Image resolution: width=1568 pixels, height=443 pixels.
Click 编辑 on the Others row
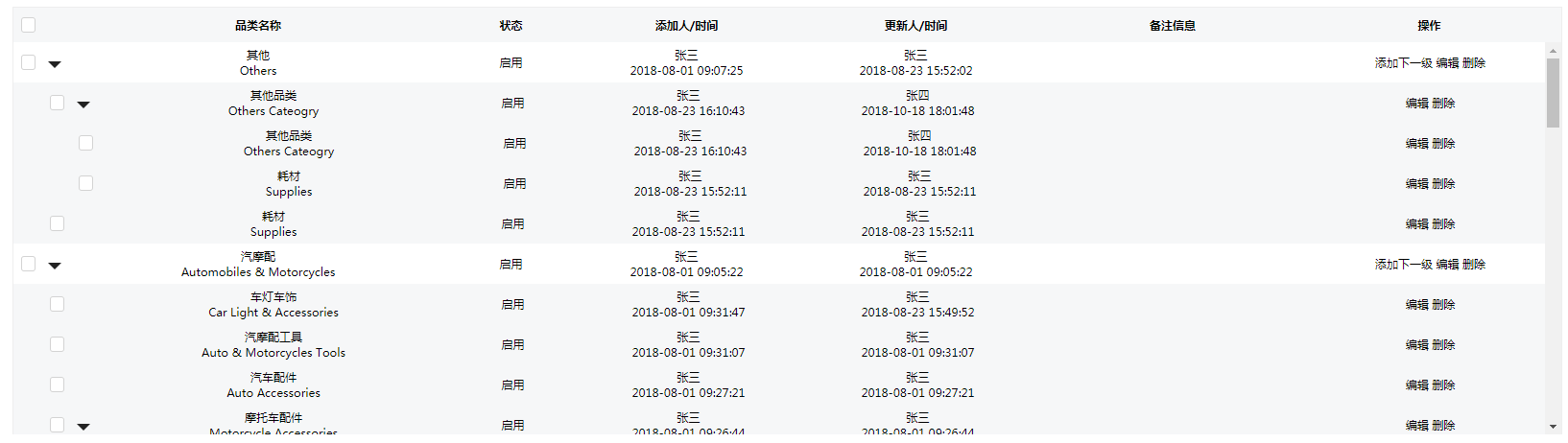[x=1447, y=63]
